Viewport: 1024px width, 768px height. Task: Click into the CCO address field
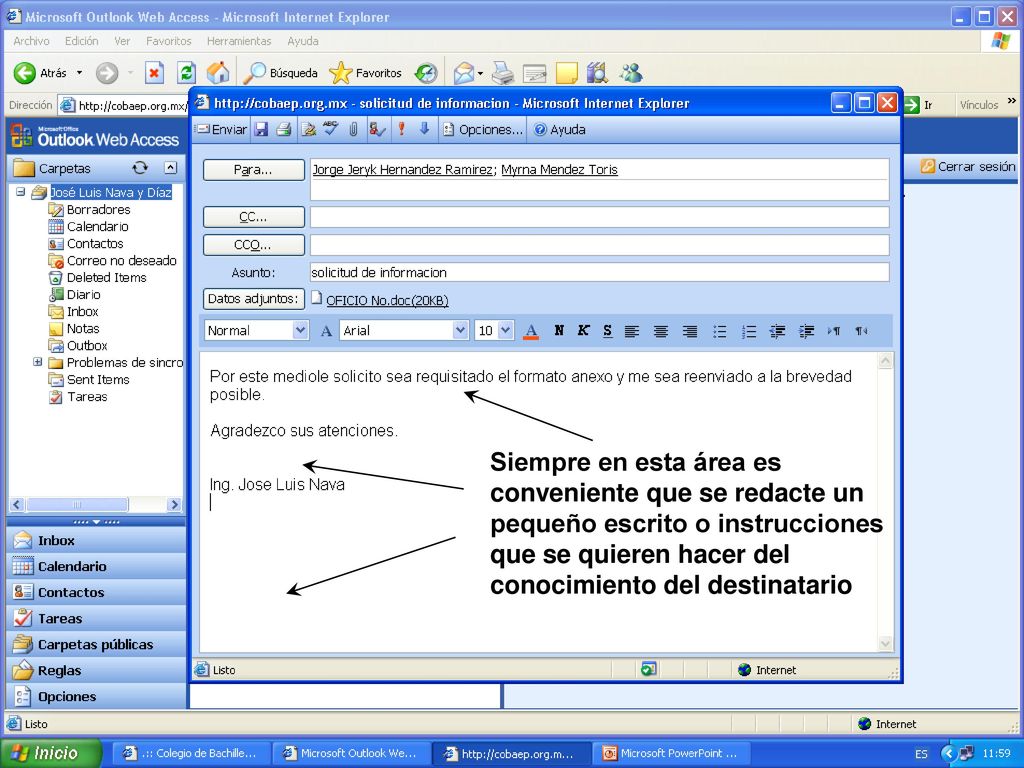point(600,246)
